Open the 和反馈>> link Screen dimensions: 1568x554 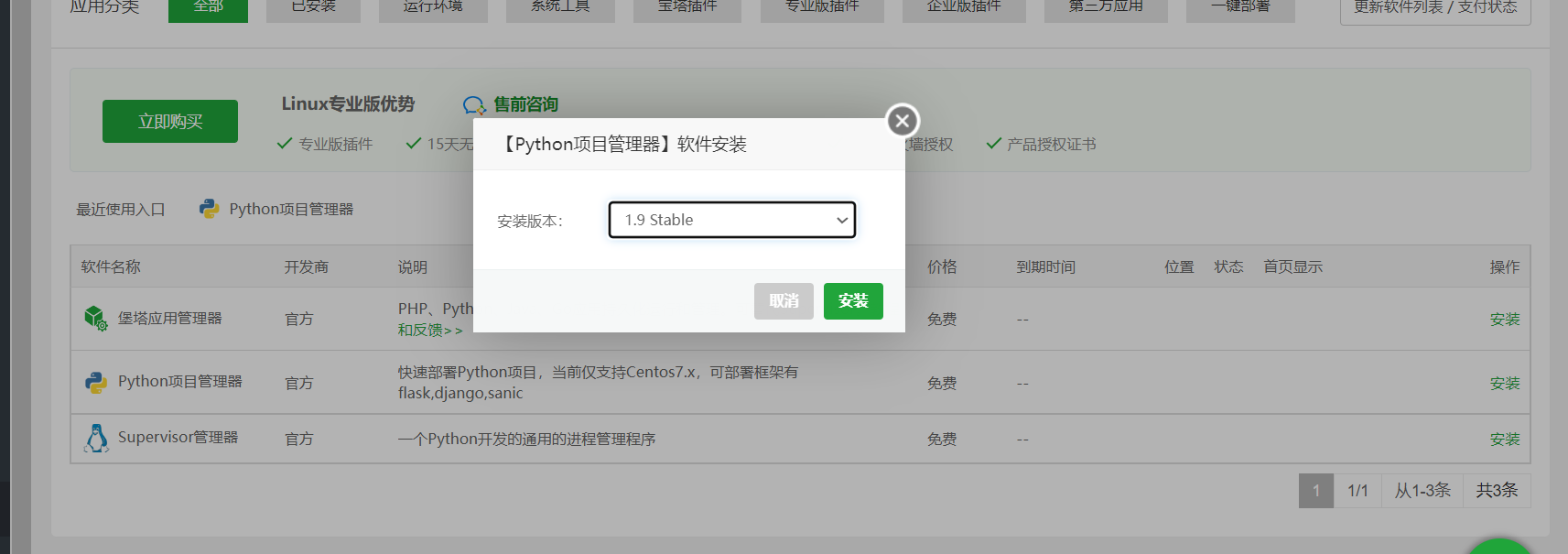point(430,330)
